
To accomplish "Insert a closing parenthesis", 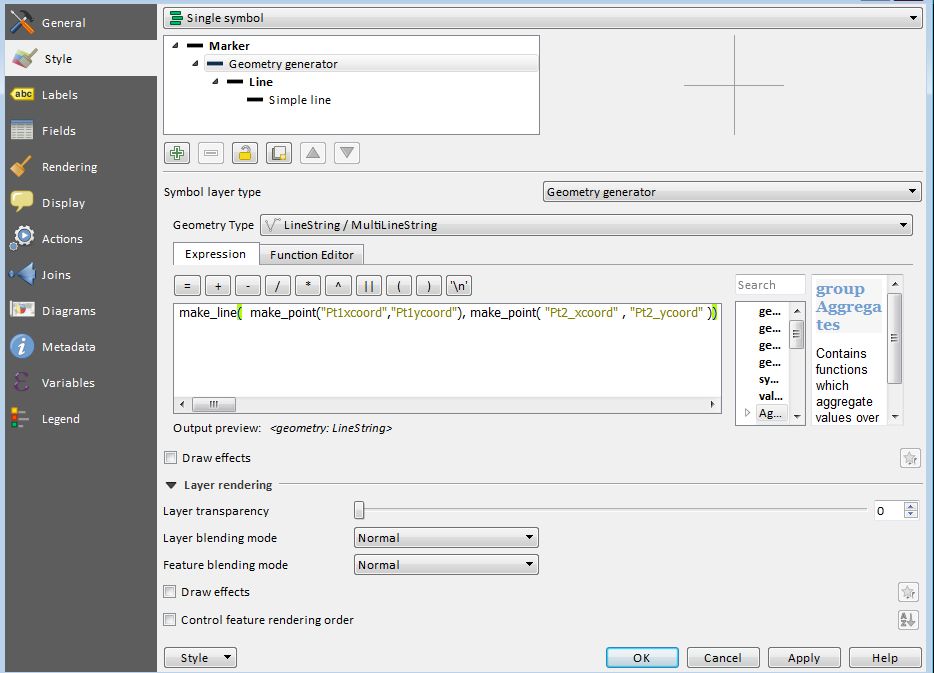I will coord(429,286).
